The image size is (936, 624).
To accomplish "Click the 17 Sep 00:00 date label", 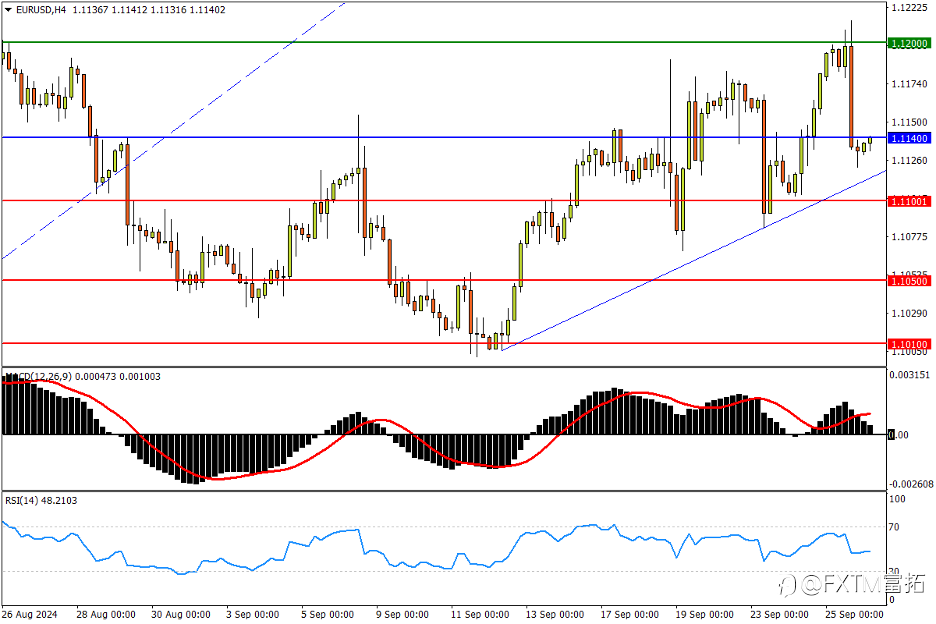I will (x=630, y=614).
